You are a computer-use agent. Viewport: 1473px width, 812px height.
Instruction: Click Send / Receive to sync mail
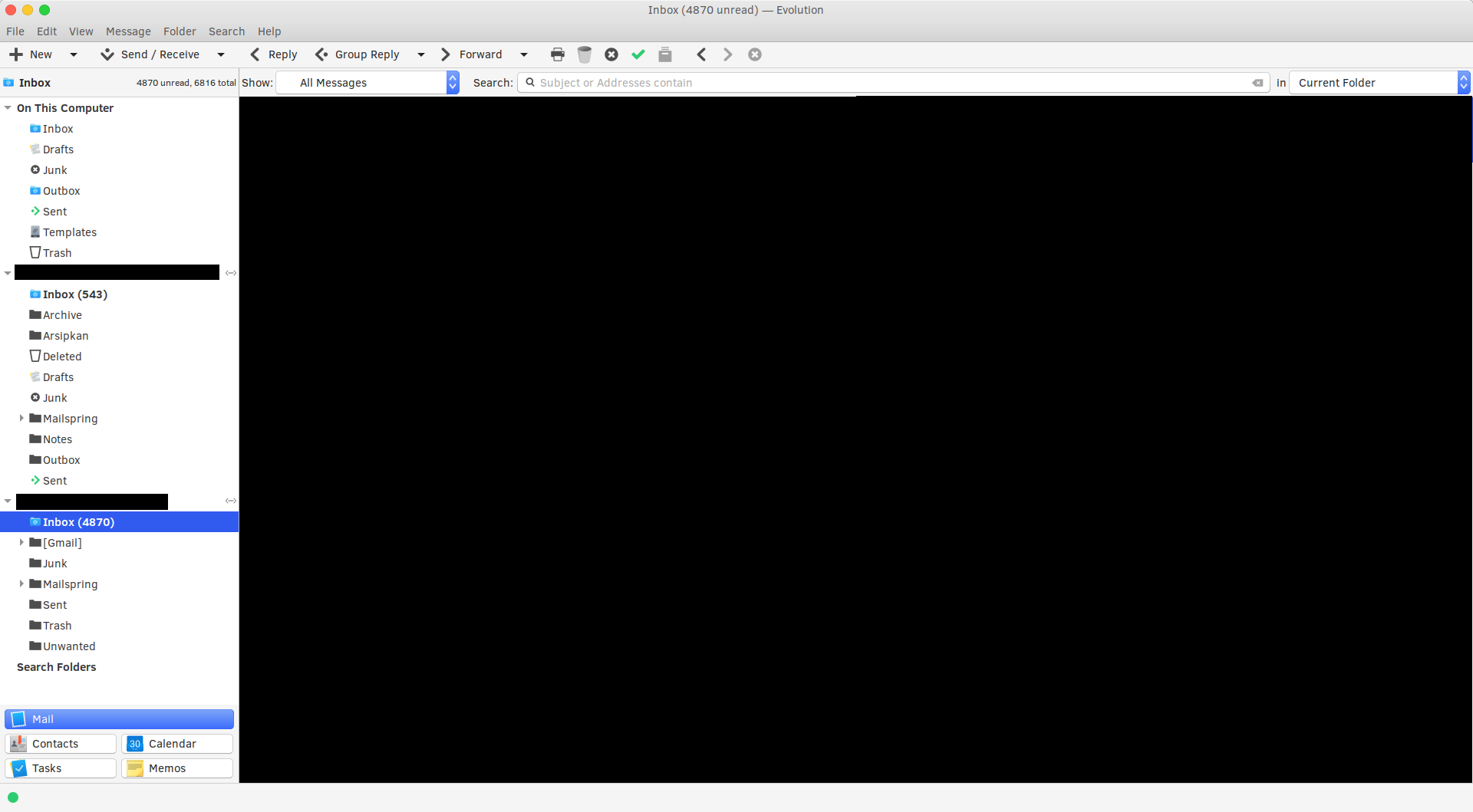[x=151, y=54]
